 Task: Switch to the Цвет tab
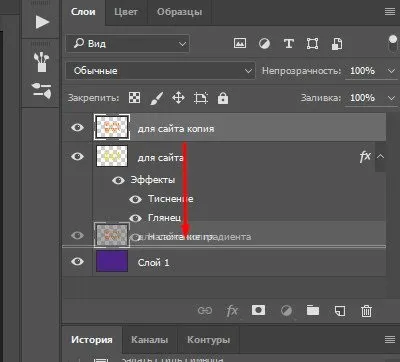click(126, 12)
